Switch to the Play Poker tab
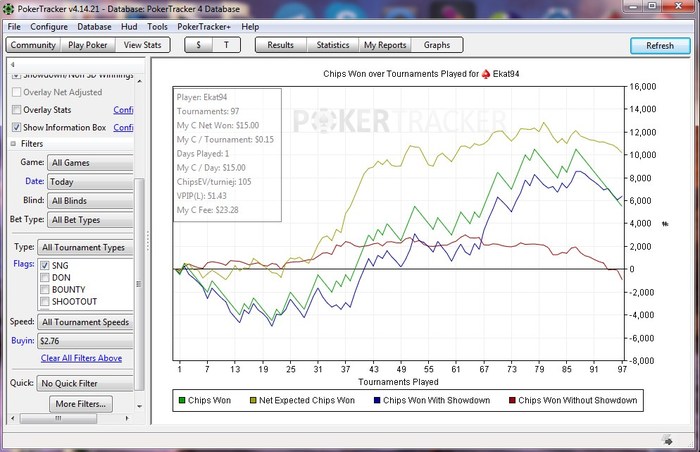700x452 pixels. click(88, 45)
